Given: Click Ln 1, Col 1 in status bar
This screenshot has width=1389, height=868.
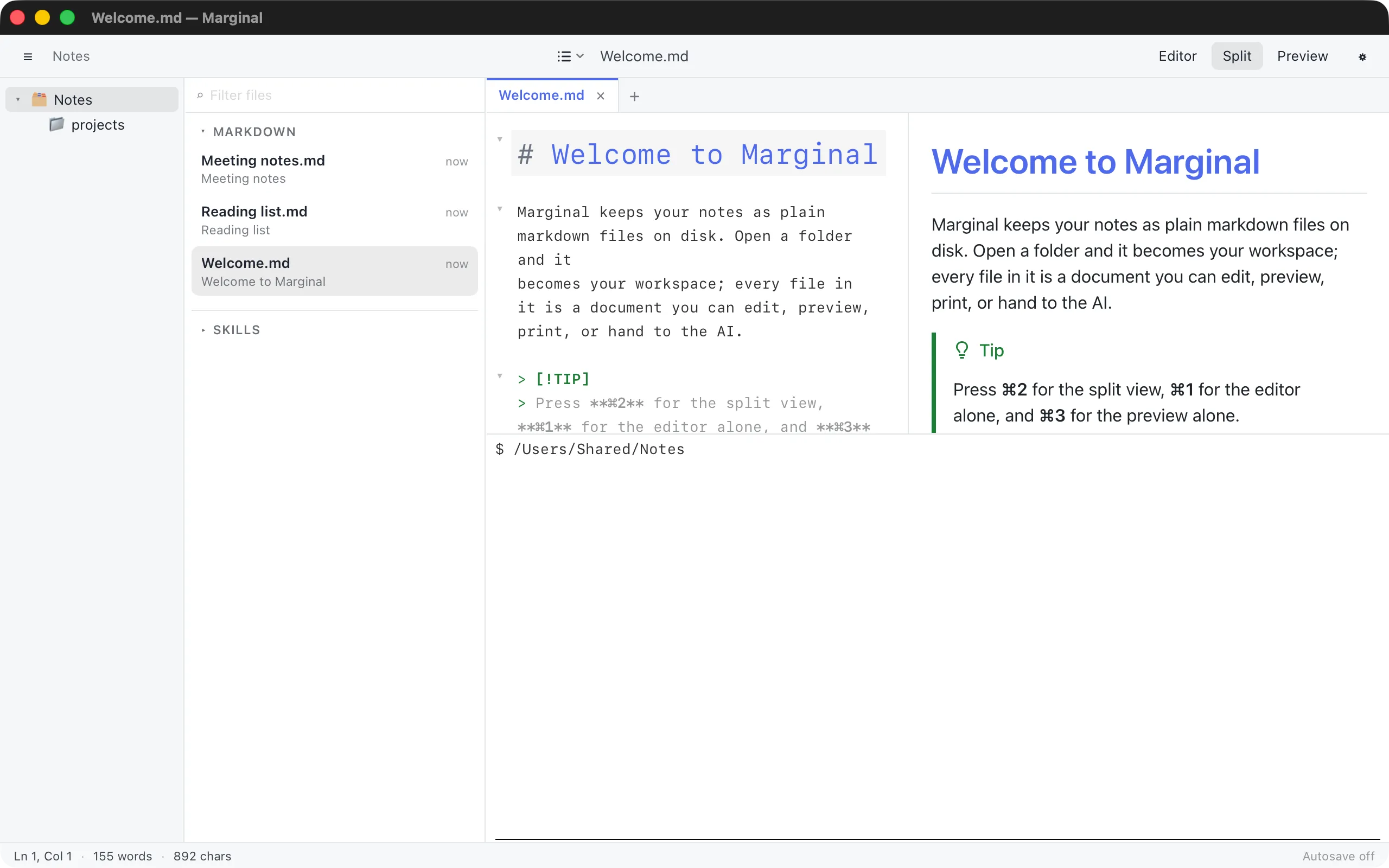Looking at the screenshot, I should pos(43,856).
